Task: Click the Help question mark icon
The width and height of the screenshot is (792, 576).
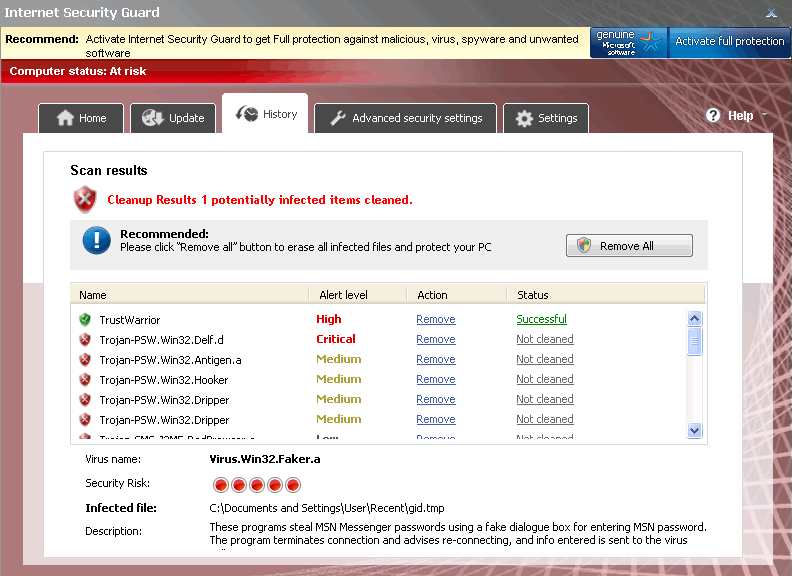Action: [713, 116]
